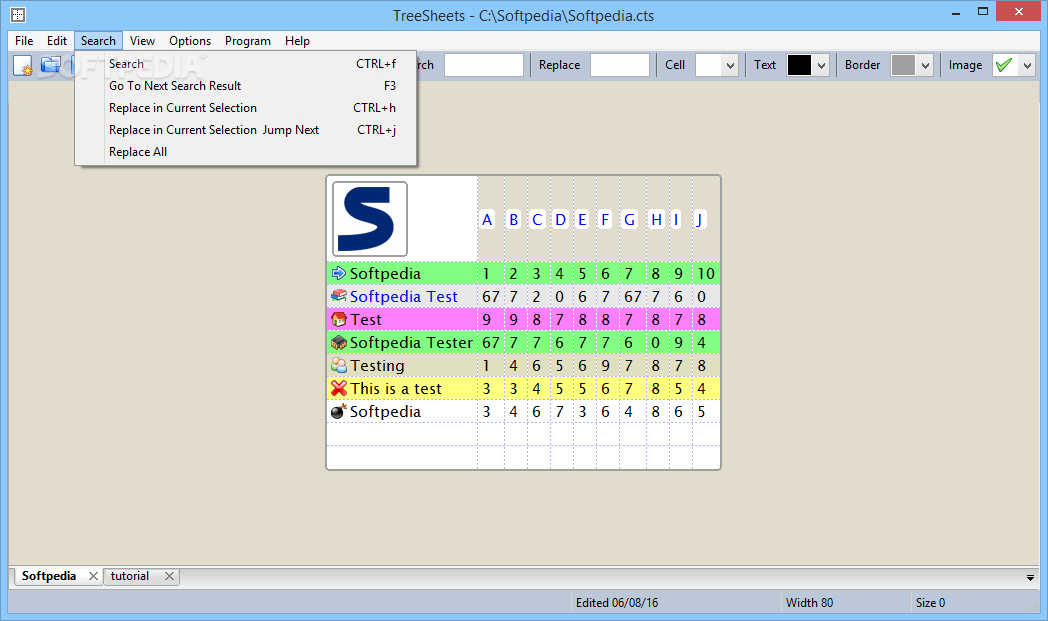Select the Softpedia Tester label cell
Screen dimensions: 1048x621
pos(402,342)
